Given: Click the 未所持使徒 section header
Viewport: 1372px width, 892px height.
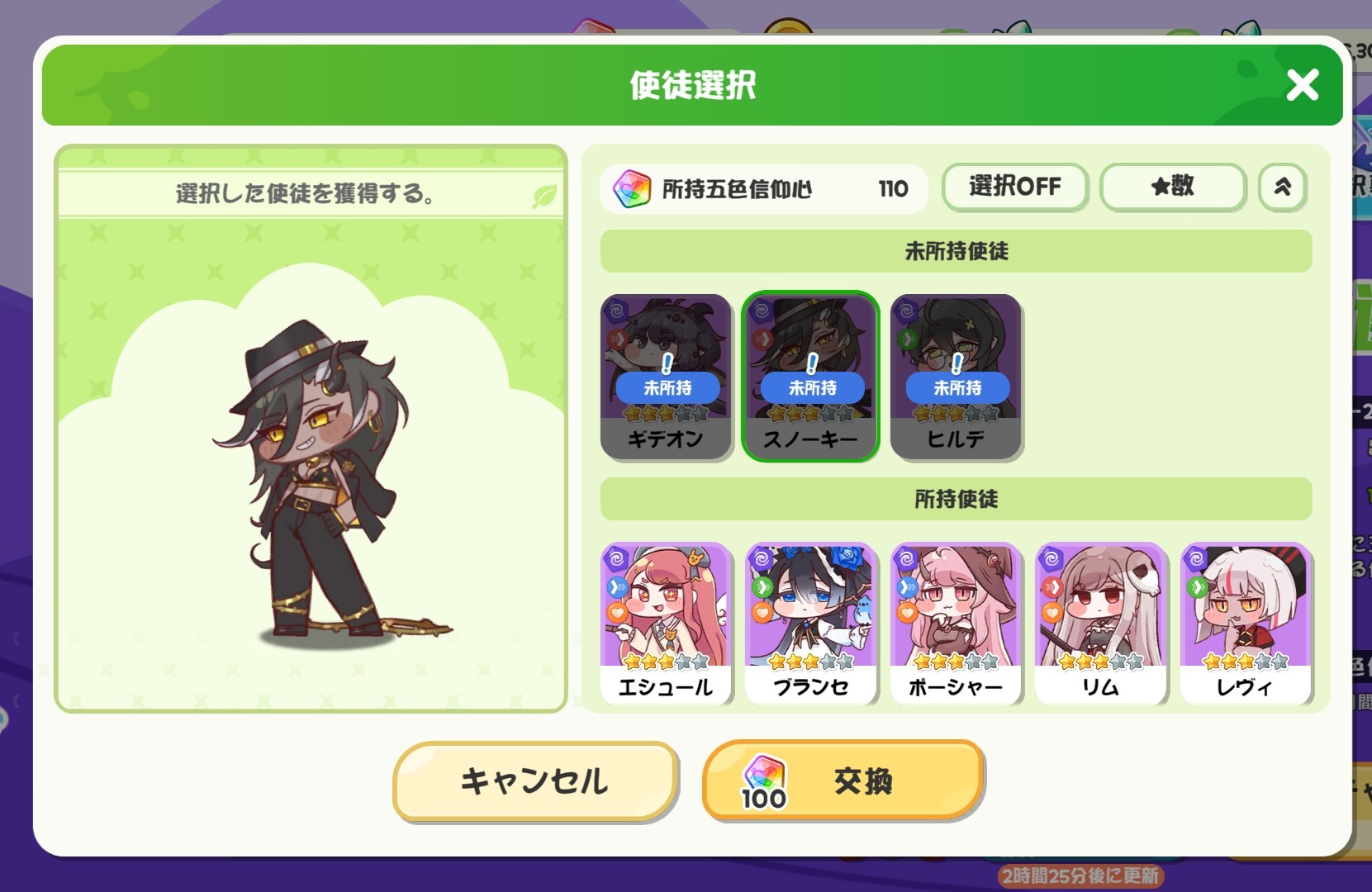Looking at the screenshot, I should (x=956, y=251).
